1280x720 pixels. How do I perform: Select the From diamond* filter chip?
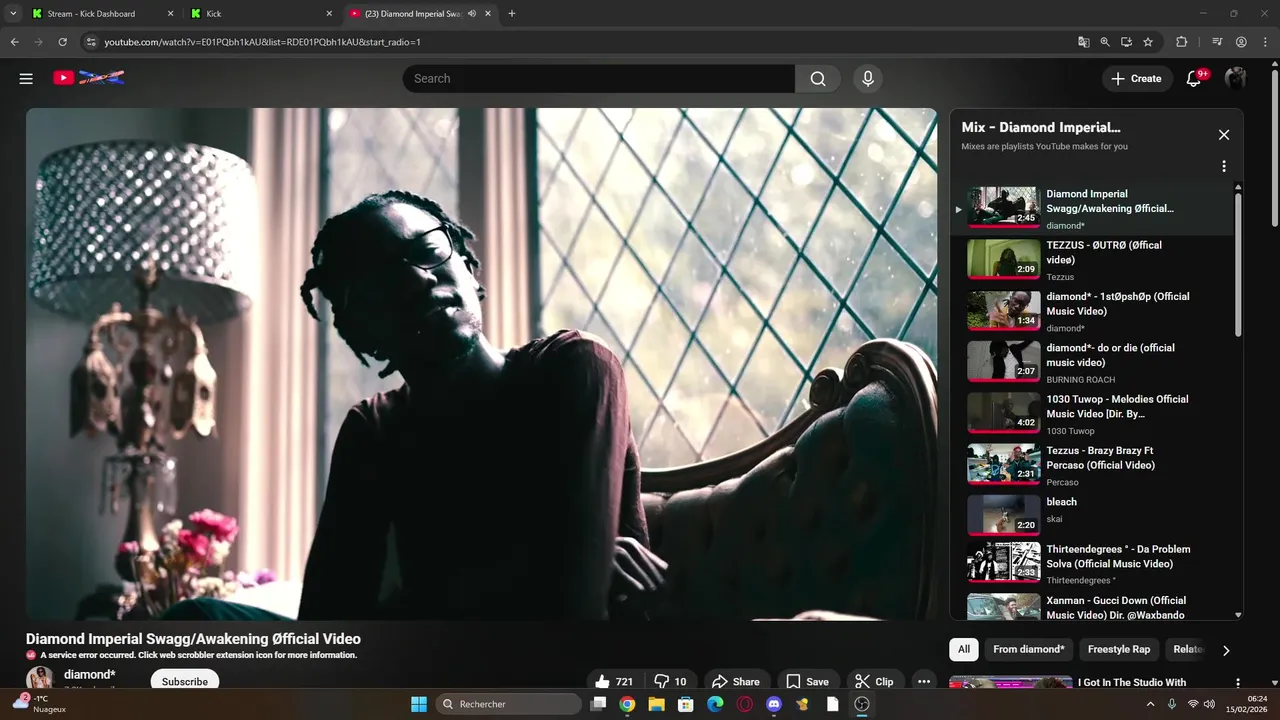click(x=1029, y=649)
